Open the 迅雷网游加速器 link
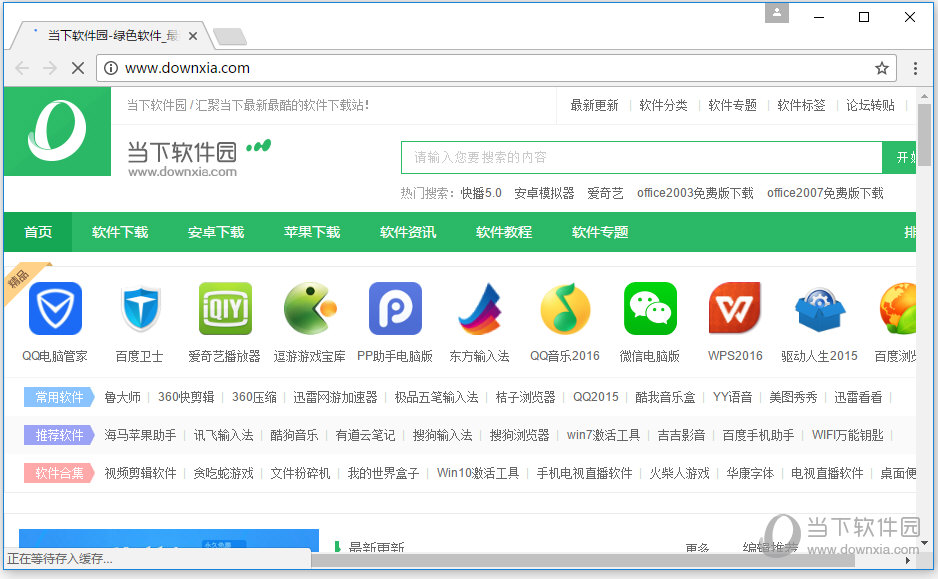 tap(336, 397)
